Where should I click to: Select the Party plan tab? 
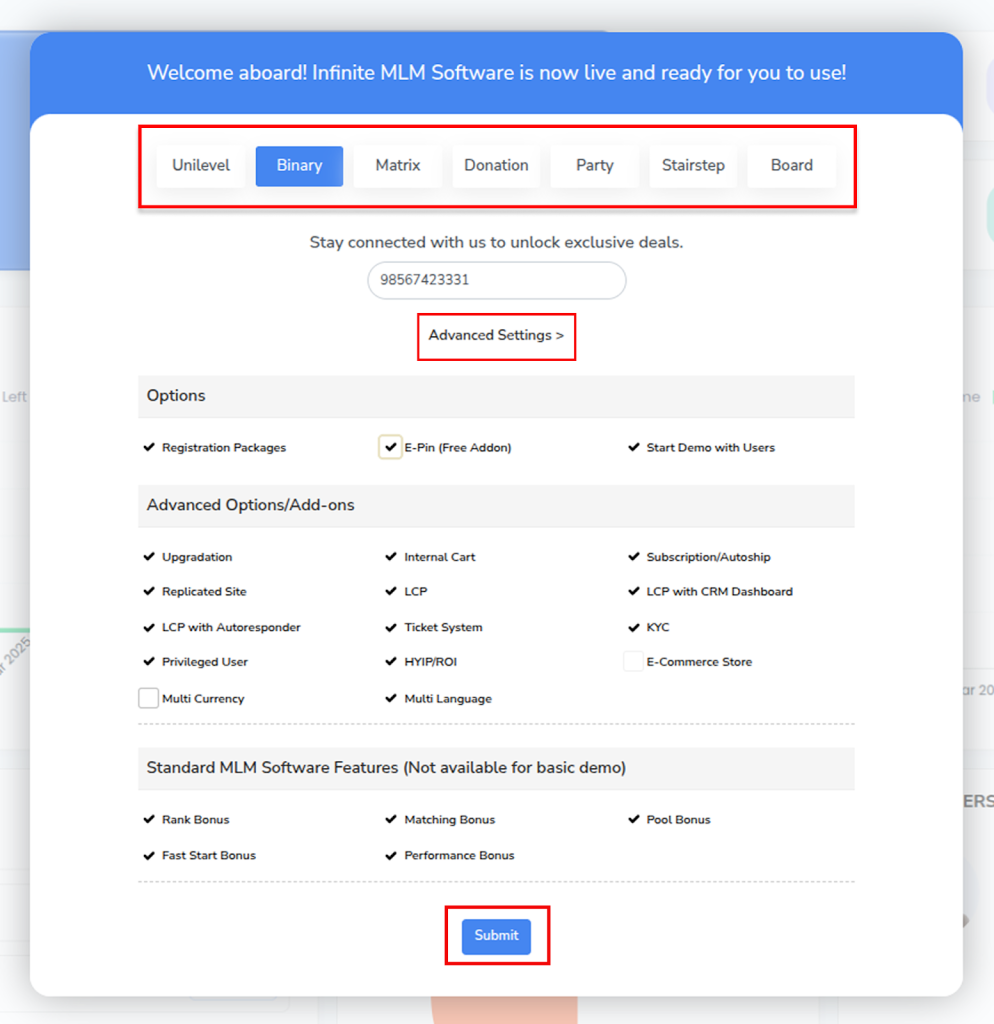click(x=594, y=166)
